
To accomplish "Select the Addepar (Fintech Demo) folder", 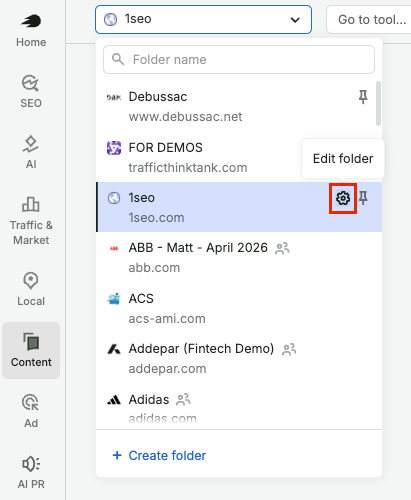I will point(239,358).
